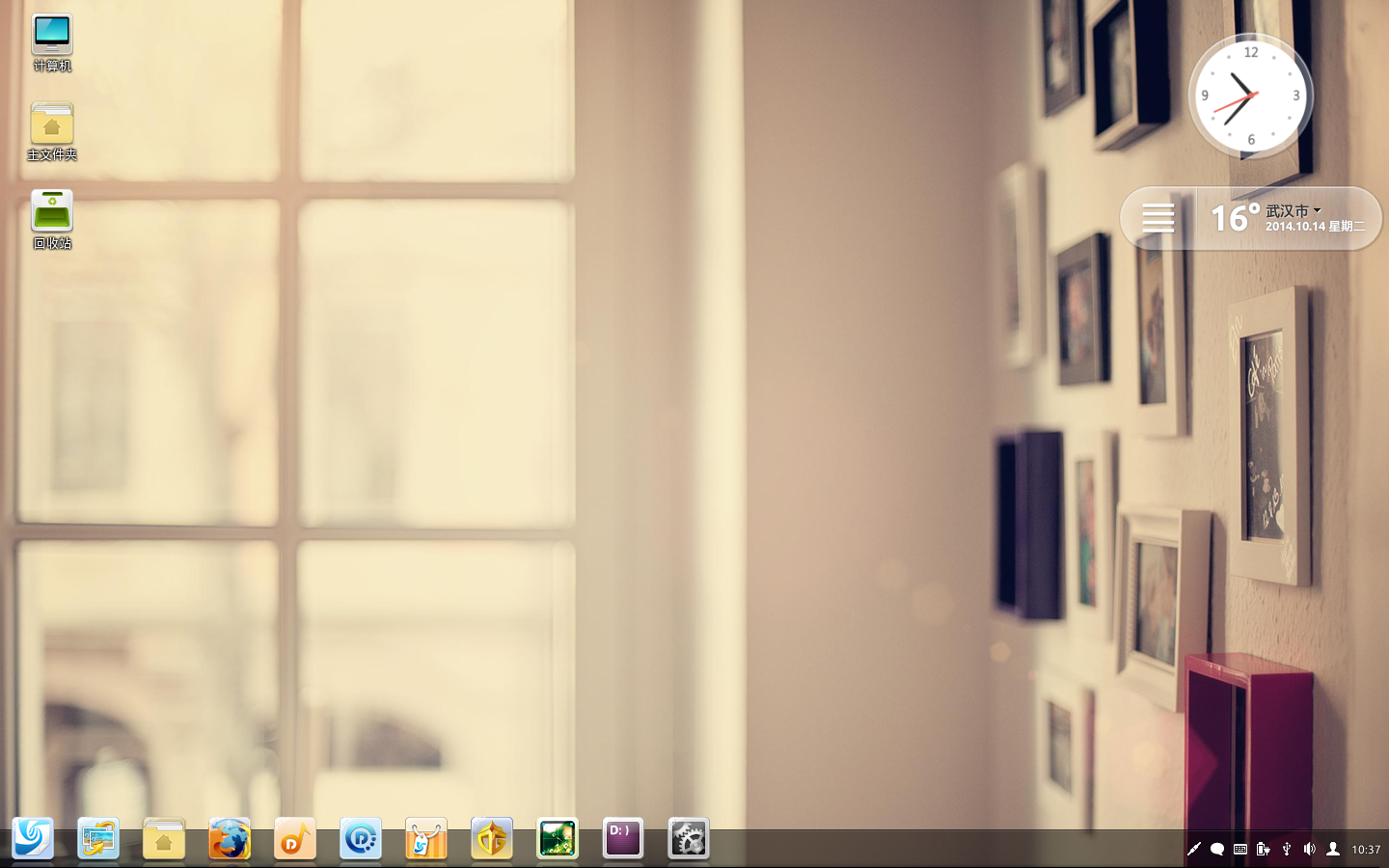Click the user account tray icon
1389x868 pixels.
[1333, 850]
